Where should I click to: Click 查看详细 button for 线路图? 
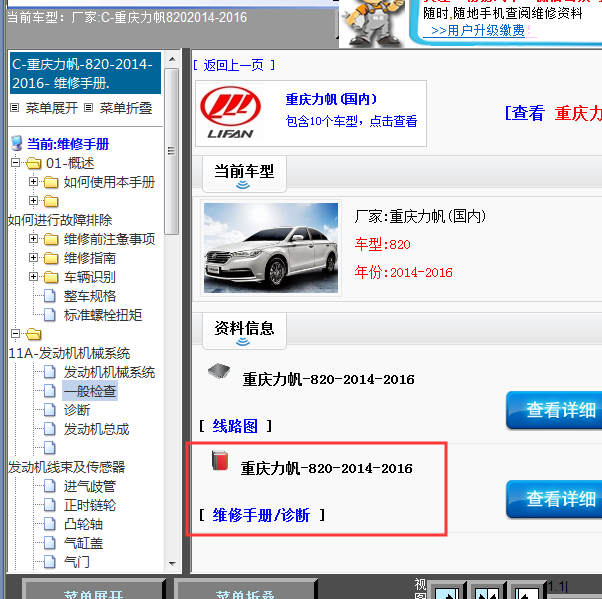554,410
